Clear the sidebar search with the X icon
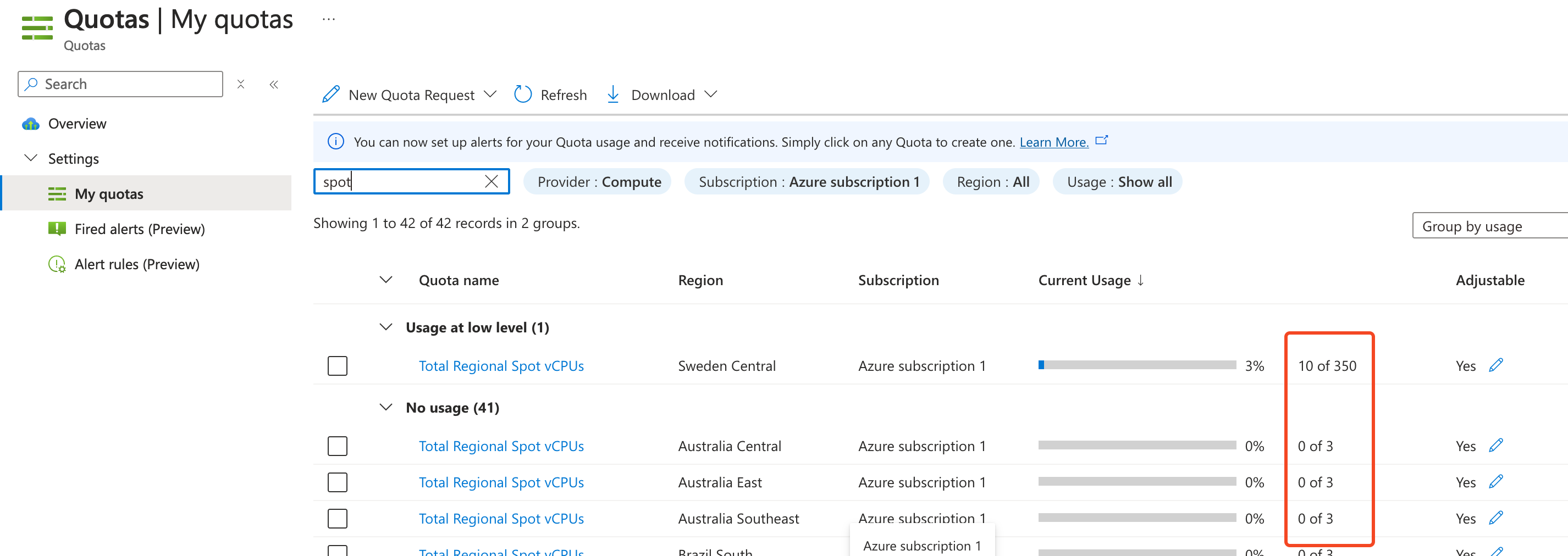 (241, 84)
